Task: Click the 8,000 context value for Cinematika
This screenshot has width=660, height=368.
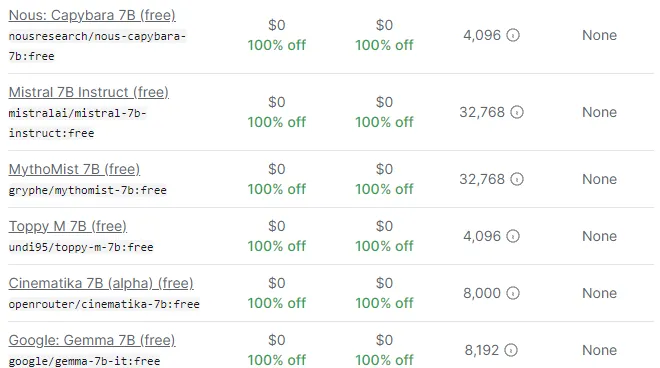Action: 482,293
